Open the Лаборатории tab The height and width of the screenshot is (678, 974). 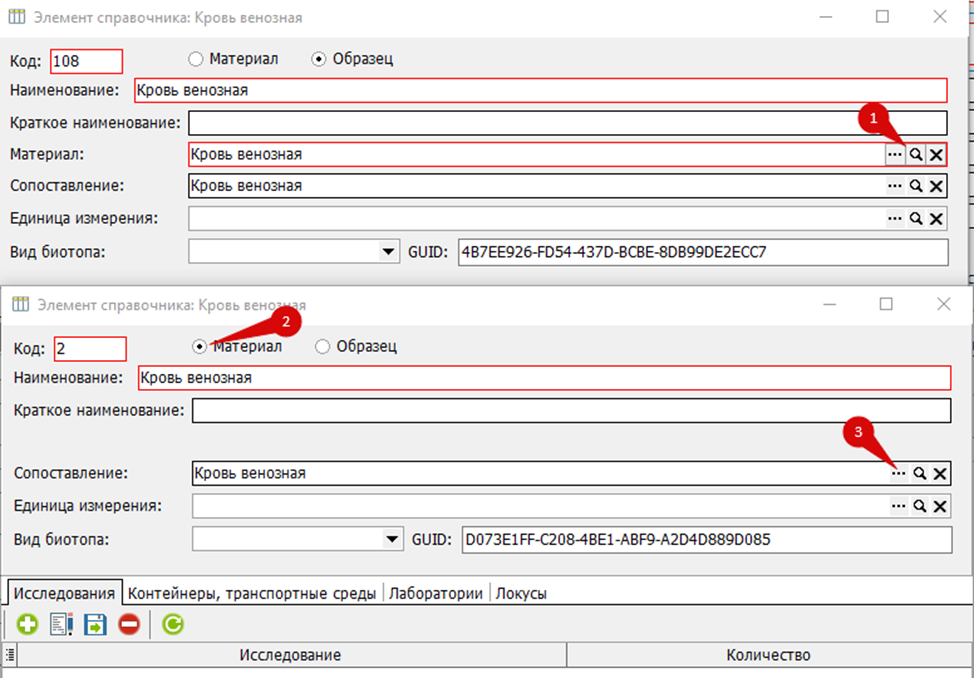tap(435, 593)
